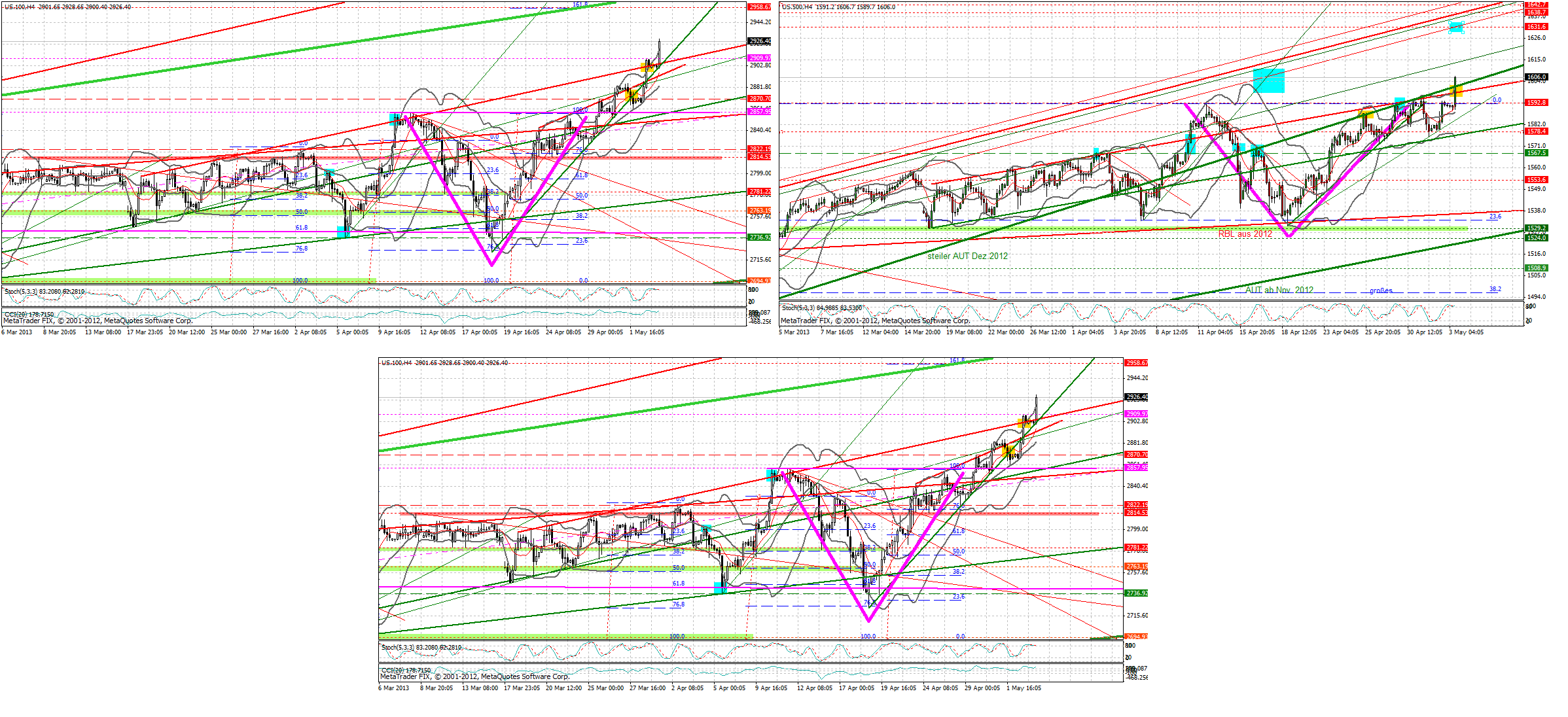The width and height of the screenshot is (1568, 717).
Task: Select the 'steiler AUT Dez 2012' label
Action: (x=967, y=256)
